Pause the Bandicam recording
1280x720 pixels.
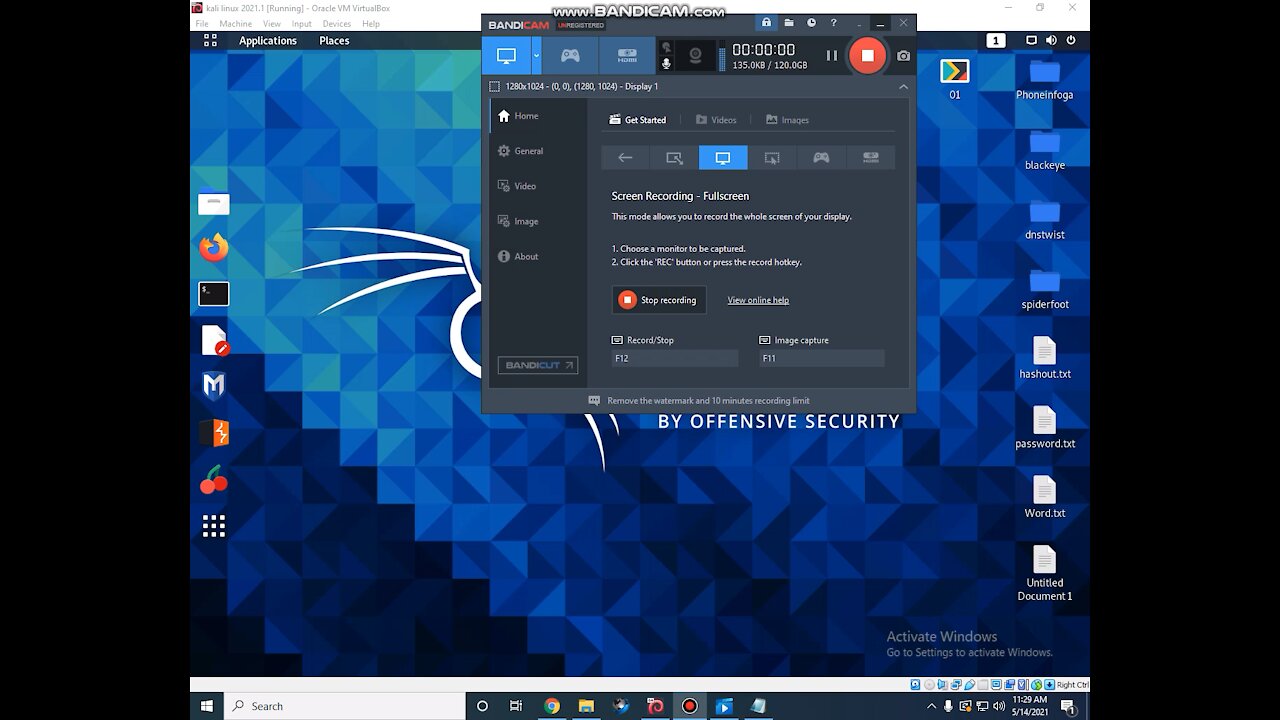click(x=831, y=56)
